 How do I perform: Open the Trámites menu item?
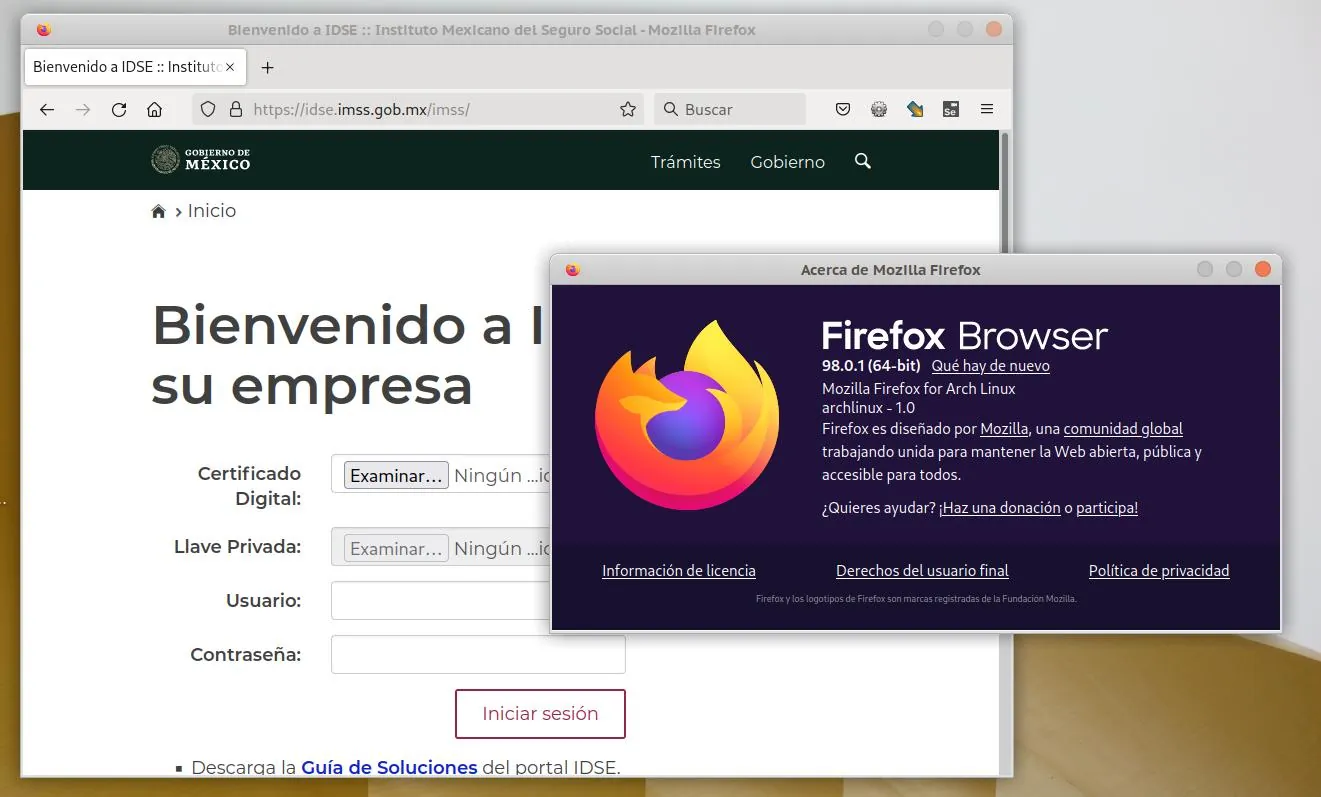pos(685,161)
